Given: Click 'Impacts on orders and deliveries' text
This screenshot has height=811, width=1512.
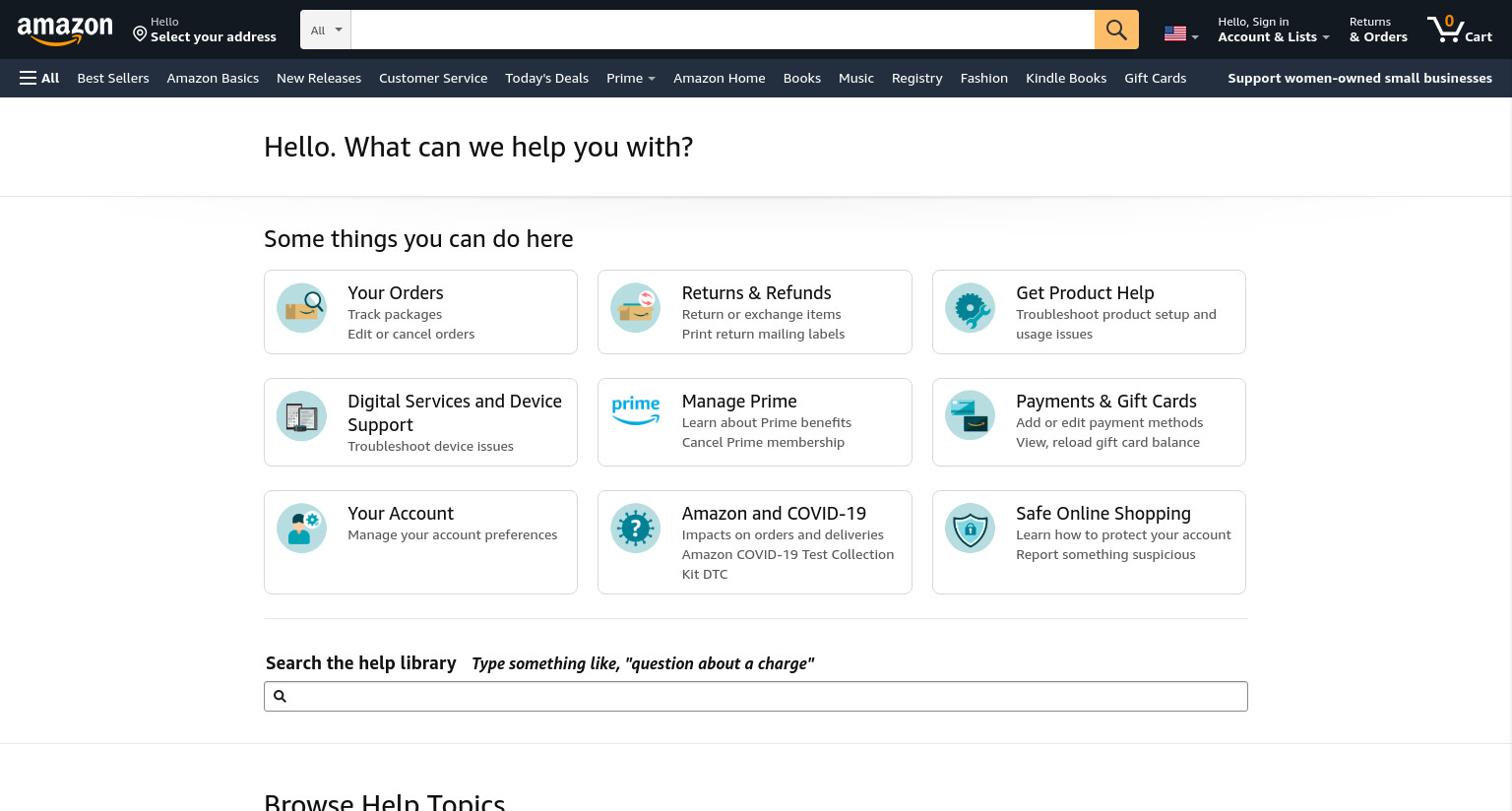Looking at the screenshot, I should pyautogui.click(x=783, y=534).
